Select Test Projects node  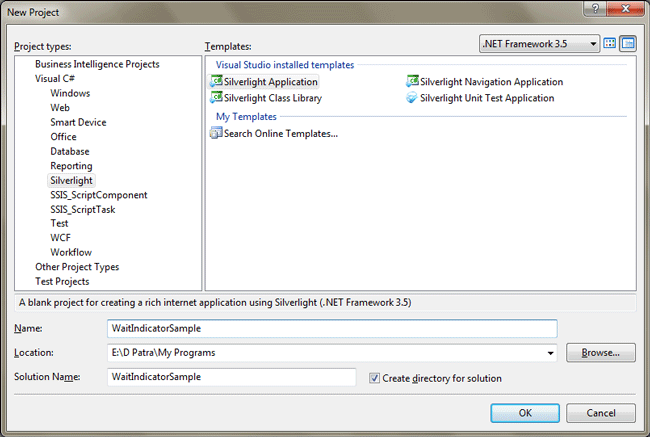click(x=62, y=282)
